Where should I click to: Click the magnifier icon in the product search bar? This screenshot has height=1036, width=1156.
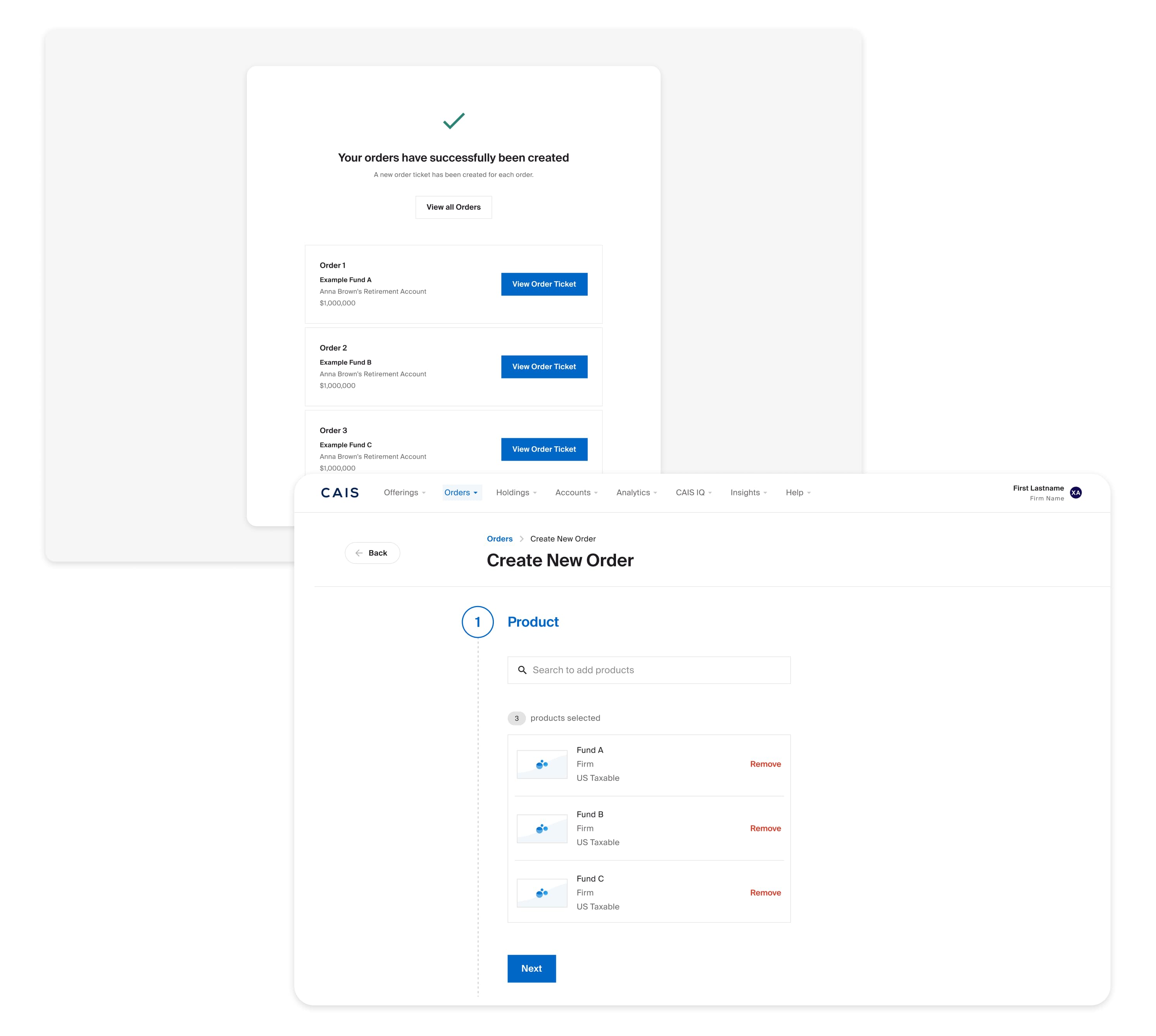pos(523,670)
